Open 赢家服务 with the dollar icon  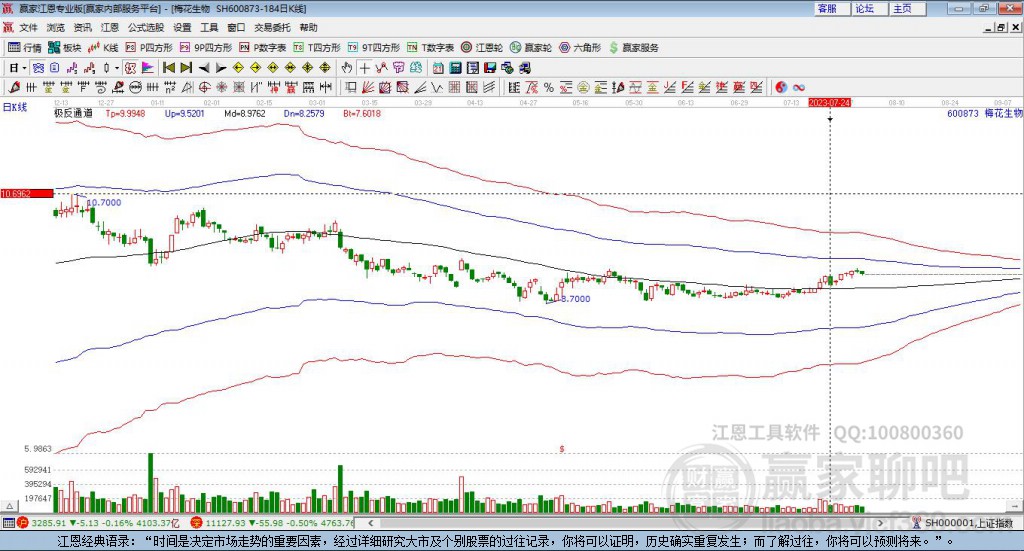(633, 48)
